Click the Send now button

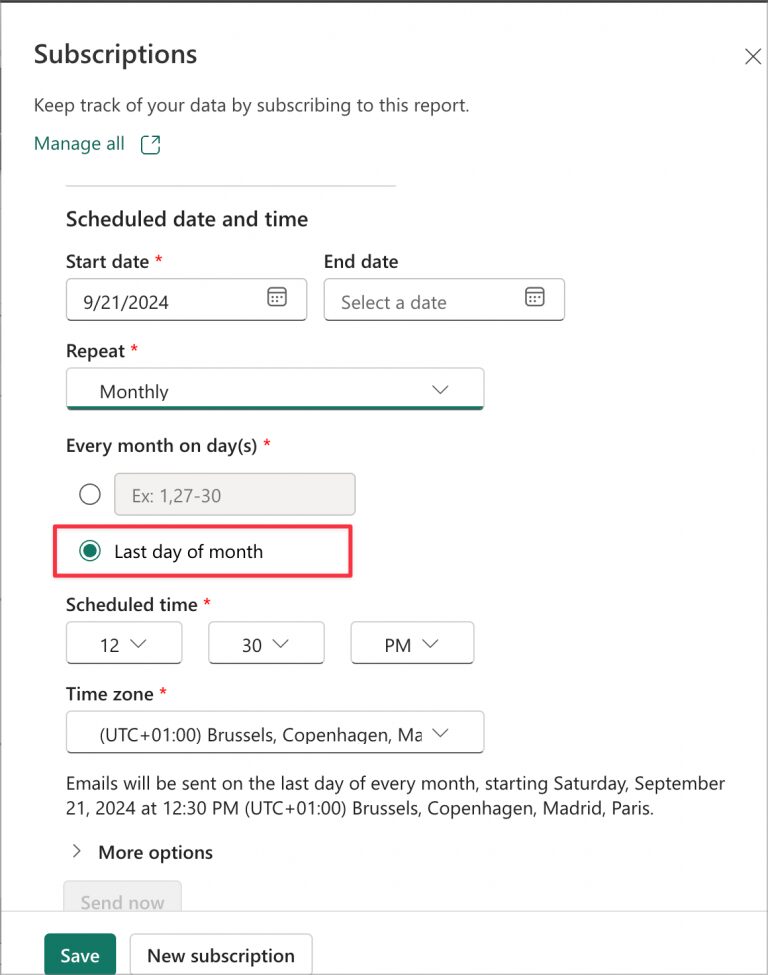click(122, 901)
